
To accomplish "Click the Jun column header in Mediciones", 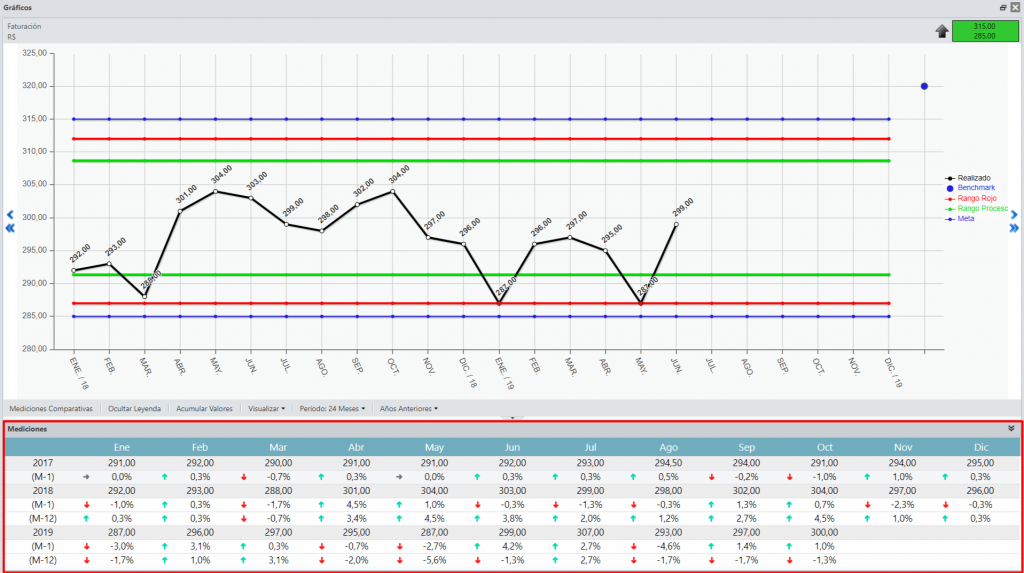I will point(512,447).
